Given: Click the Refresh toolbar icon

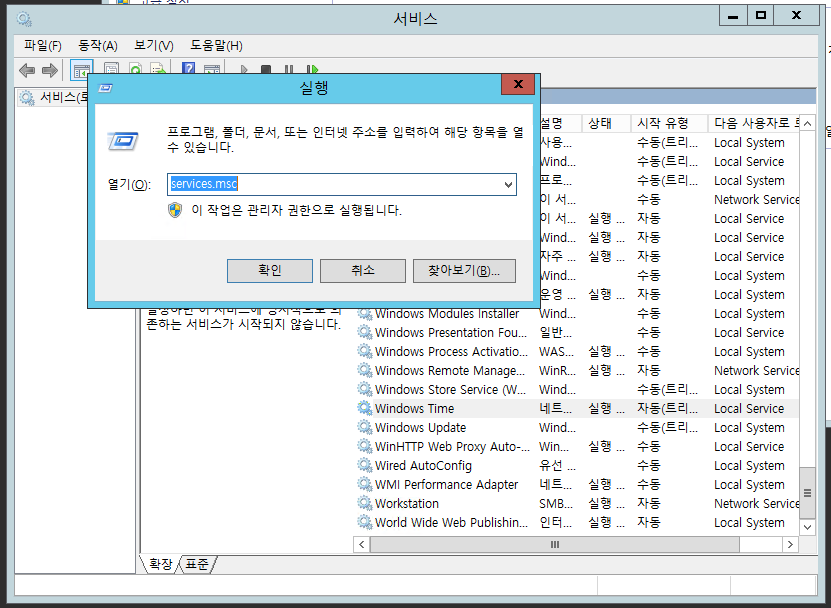Looking at the screenshot, I should (136, 69).
